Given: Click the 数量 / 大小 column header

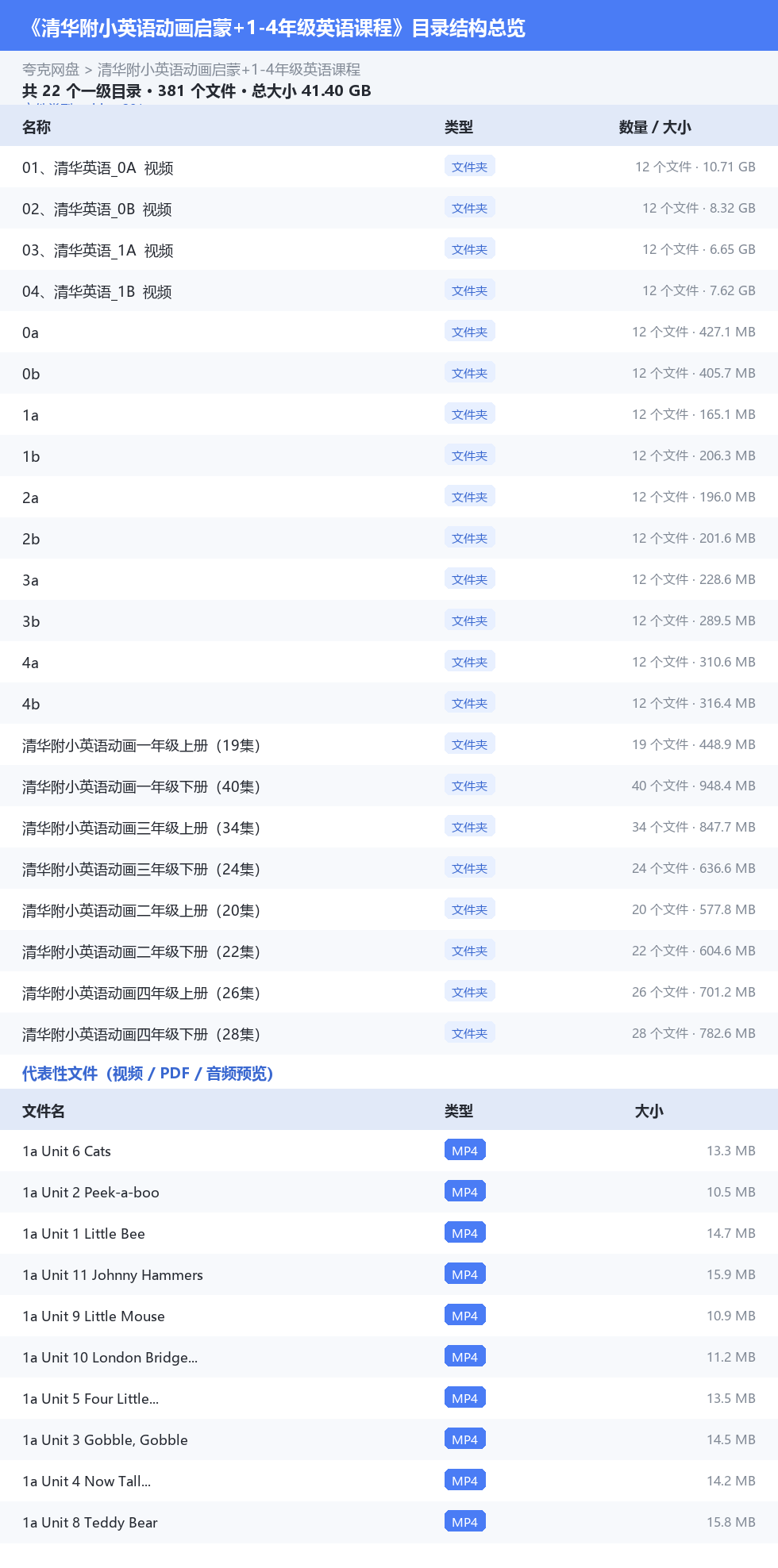Looking at the screenshot, I should [x=655, y=127].
